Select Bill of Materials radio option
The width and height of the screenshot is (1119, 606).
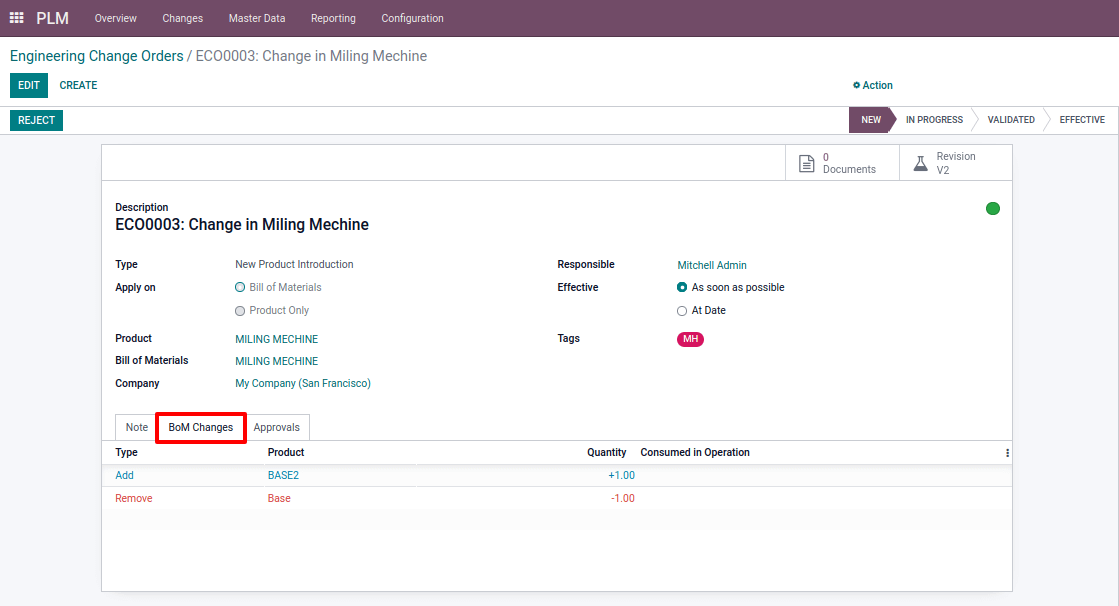pos(240,287)
